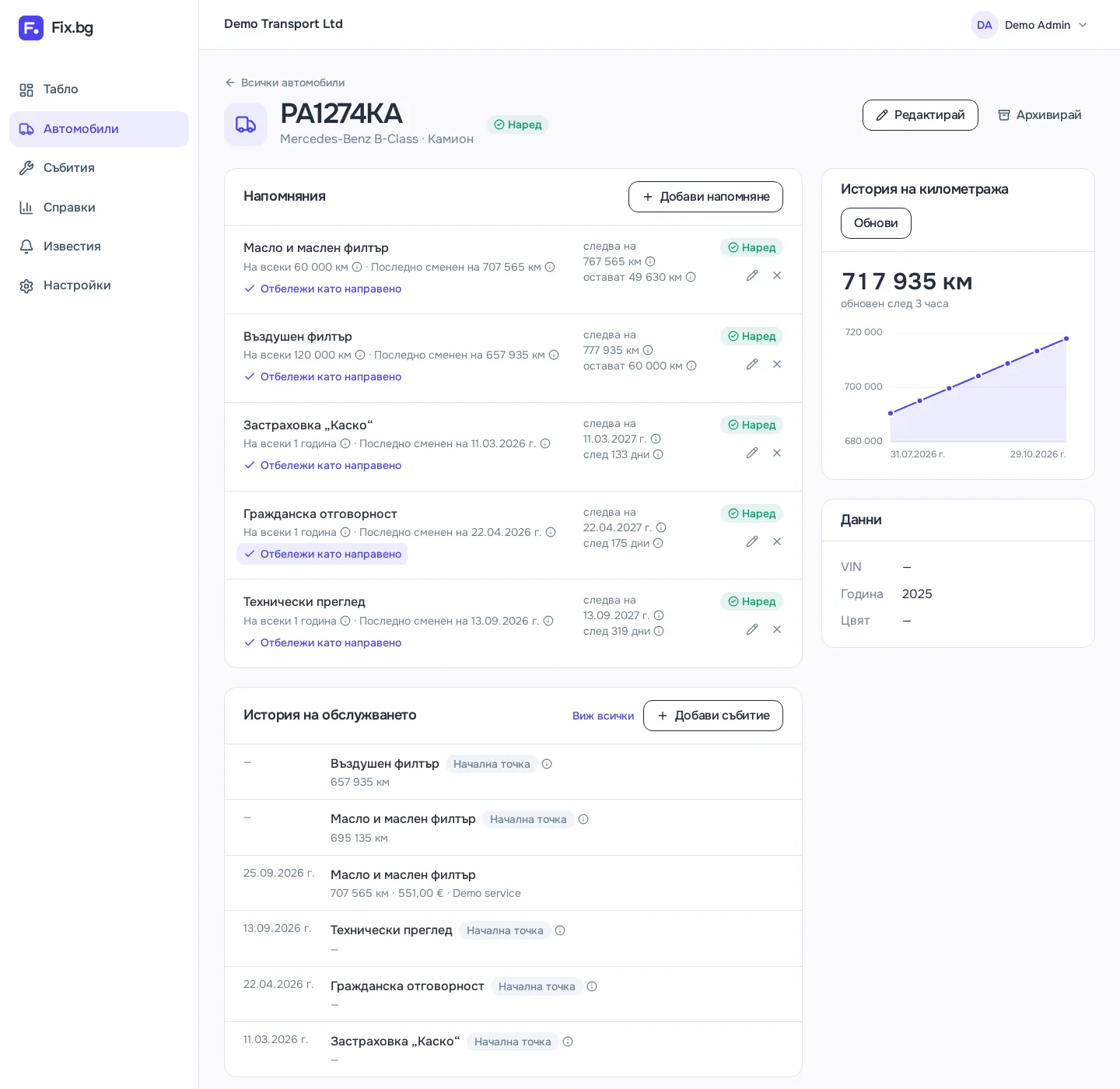
Task: Edit the Застраховка Каско reminder
Action: point(752,453)
